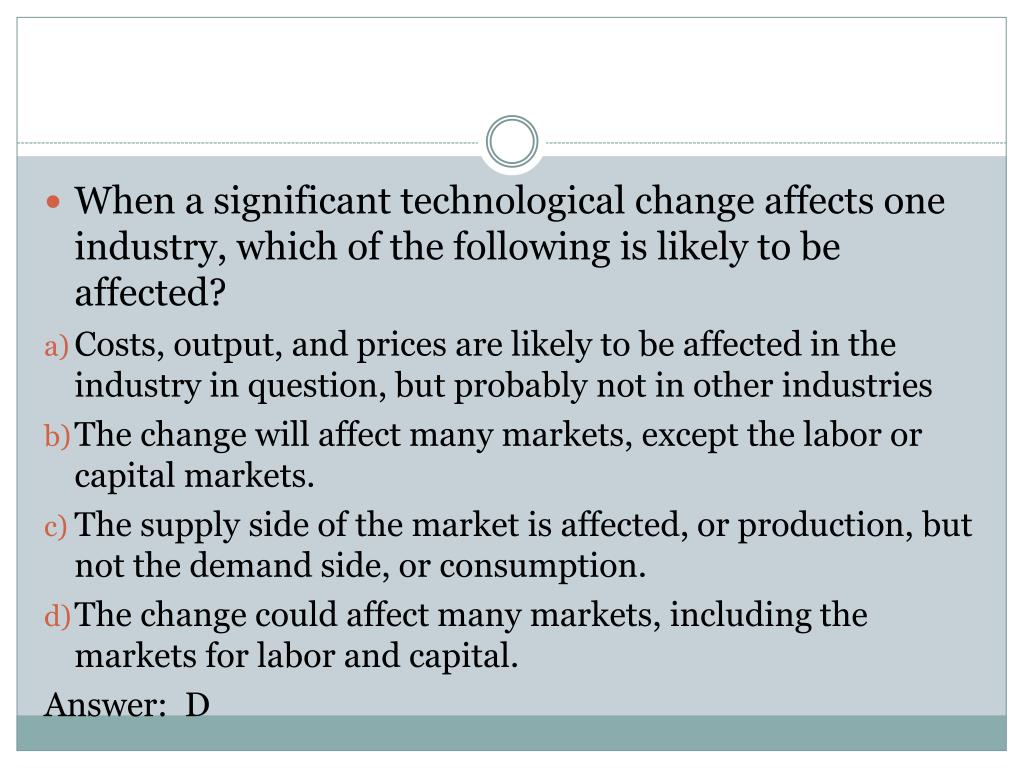
Task: Click the "Answer:" label near the bottom
Action: click(x=105, y=704)
